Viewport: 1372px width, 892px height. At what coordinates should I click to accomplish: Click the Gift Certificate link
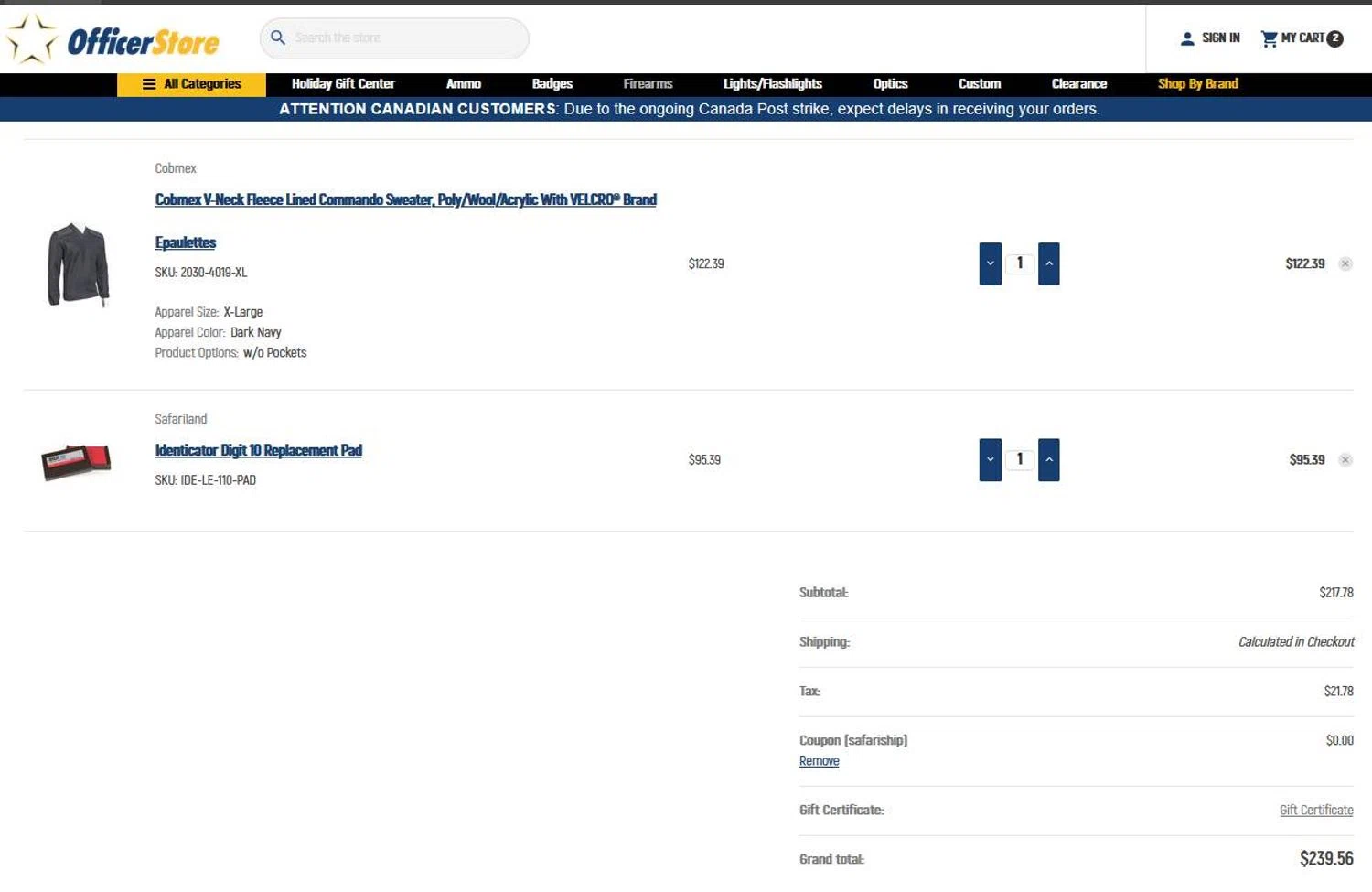(1316, 811)
